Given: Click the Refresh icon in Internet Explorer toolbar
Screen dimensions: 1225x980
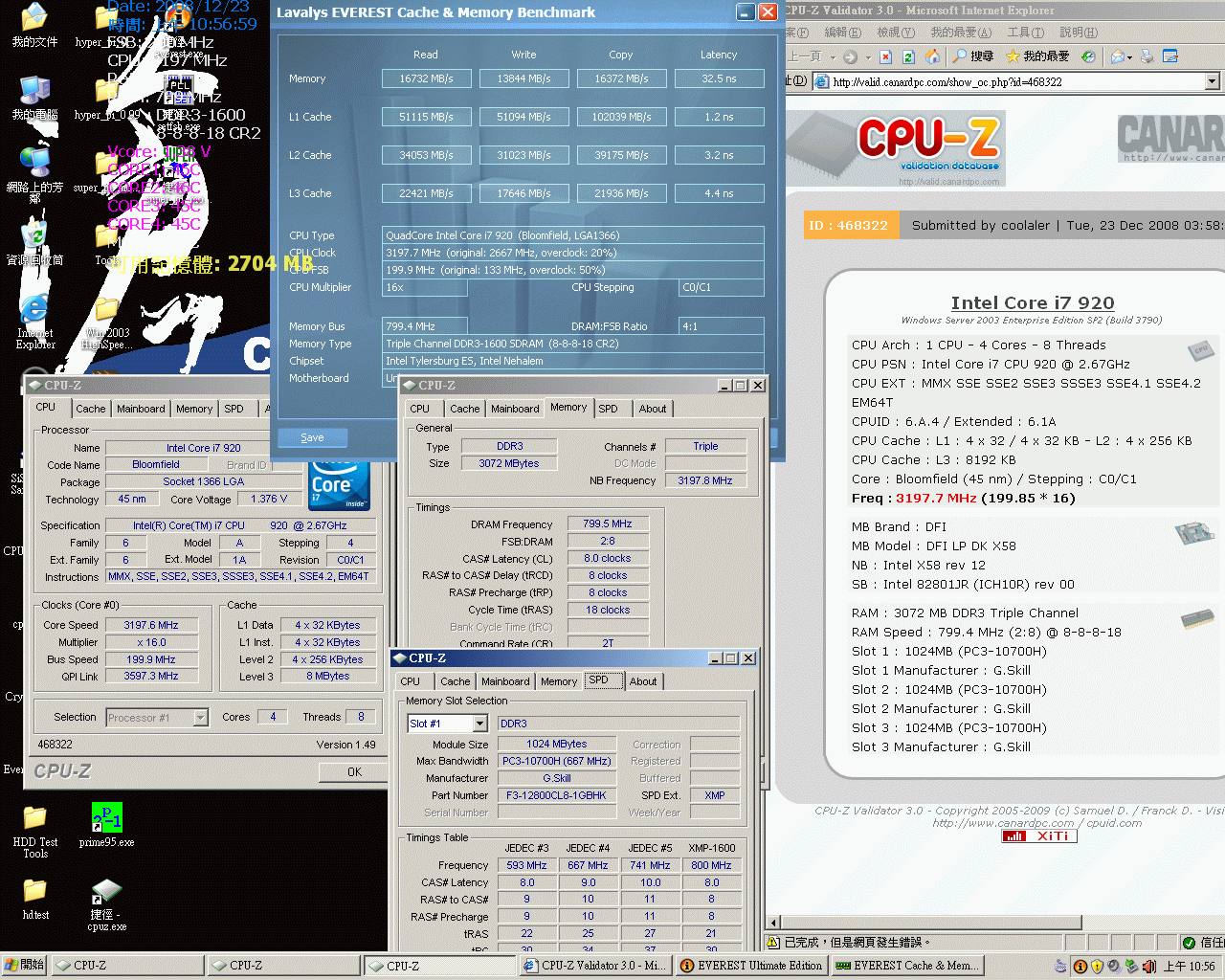Looking at the screenshot, I should (909, 56).
